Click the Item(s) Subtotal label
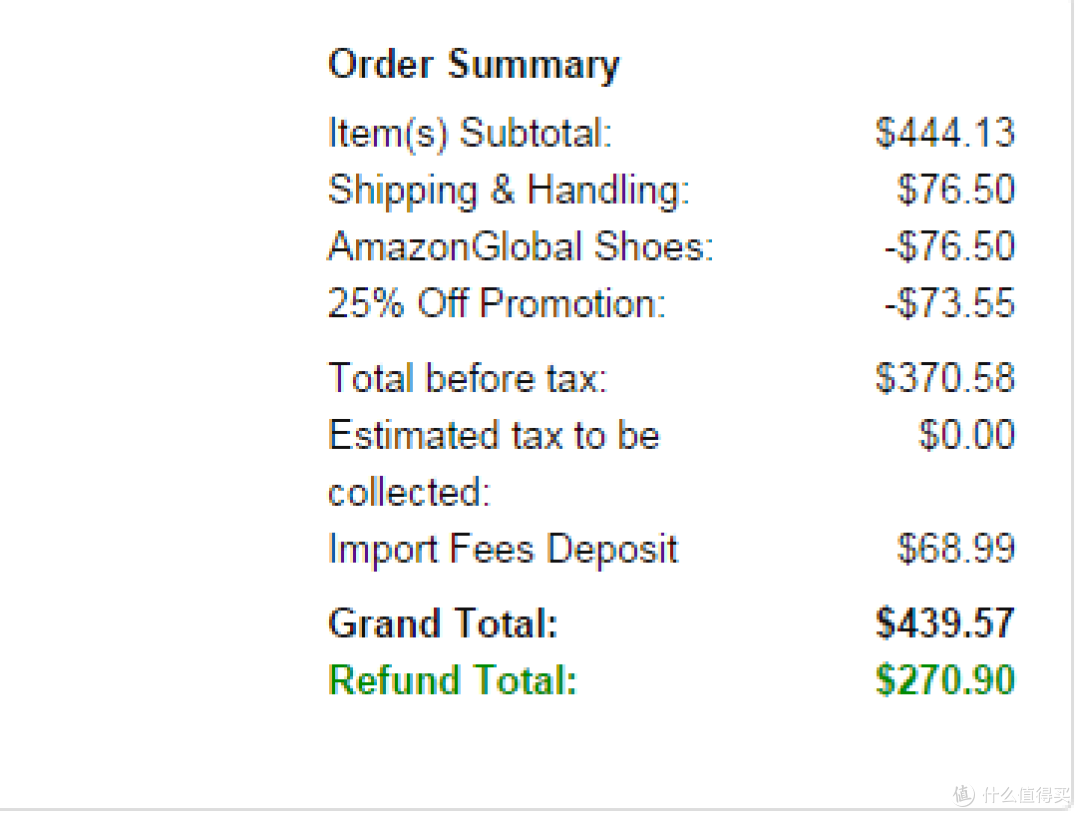Screen dimensions: 1080x817 (x=470, y=132)
